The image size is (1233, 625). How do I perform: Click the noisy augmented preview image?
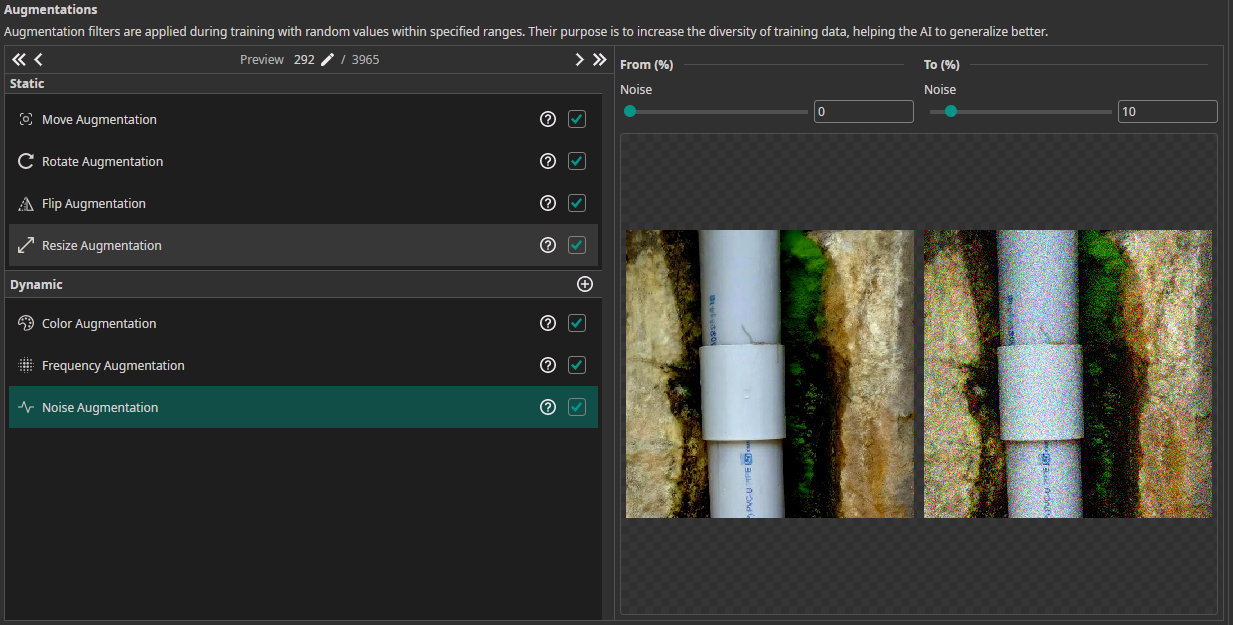[1067, 374]
